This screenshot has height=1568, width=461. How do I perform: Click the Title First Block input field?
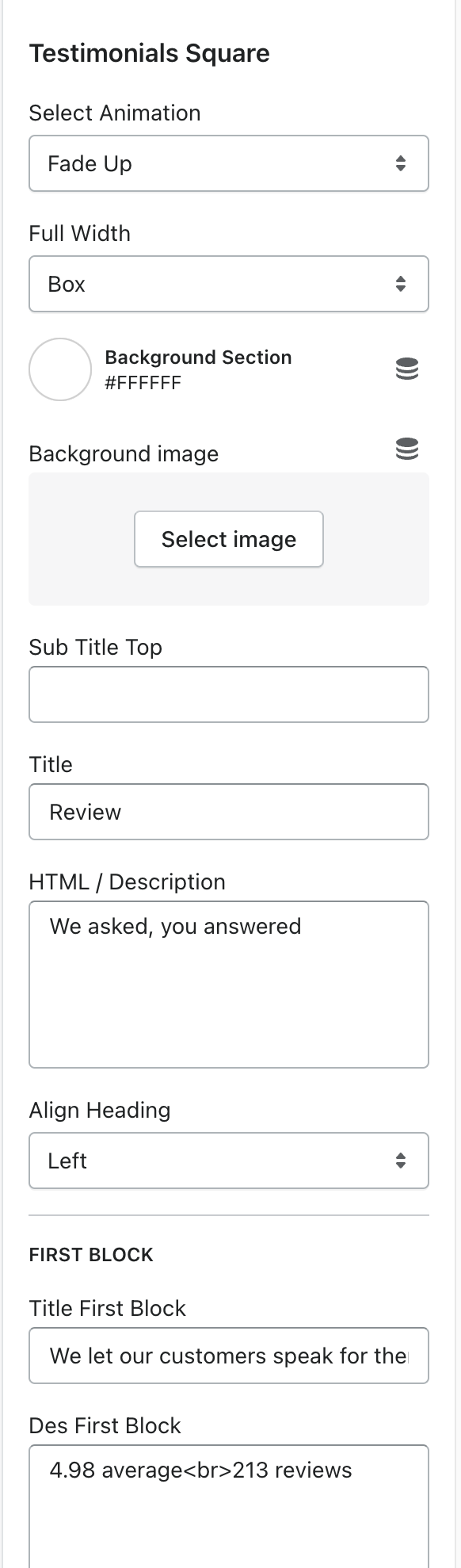click(x=229, y=1356)
